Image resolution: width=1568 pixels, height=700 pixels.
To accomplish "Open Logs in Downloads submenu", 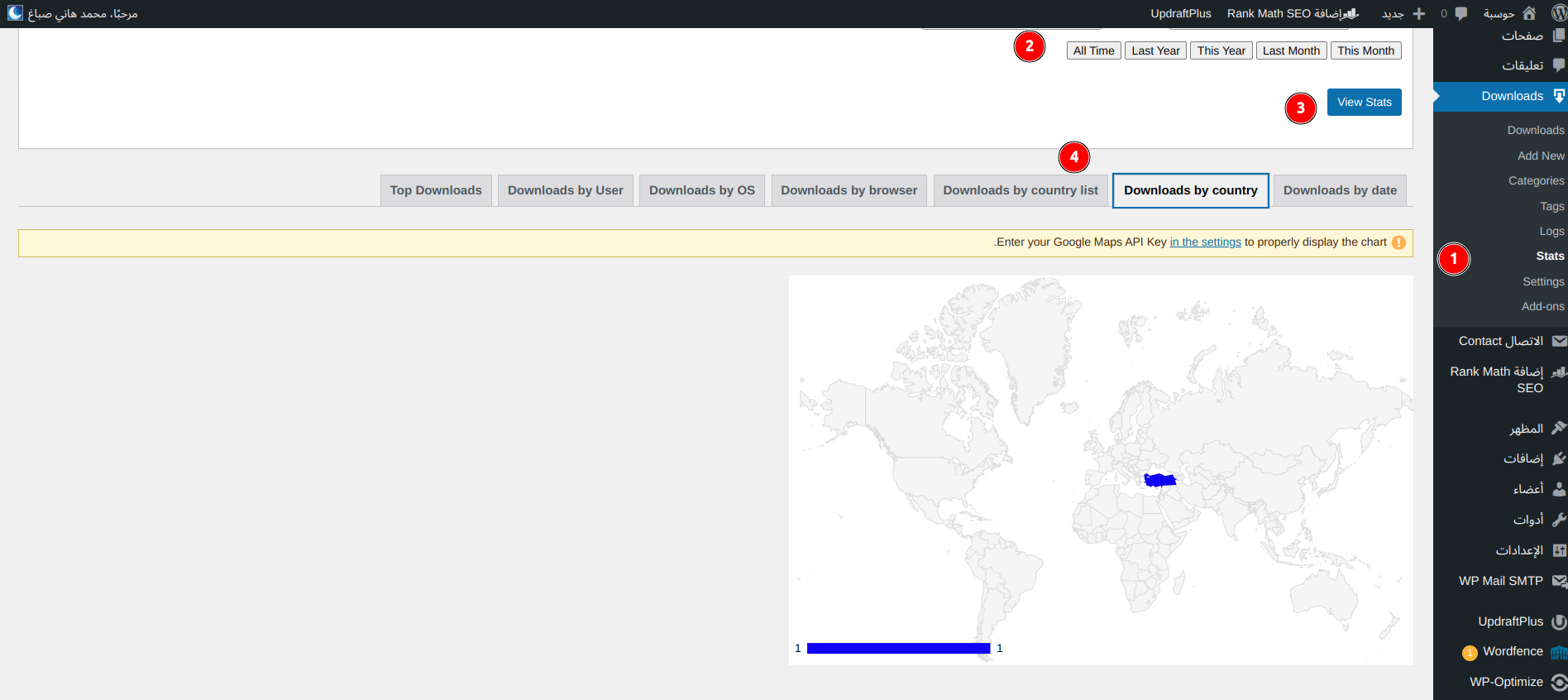I will click(x=1551, y=231).
